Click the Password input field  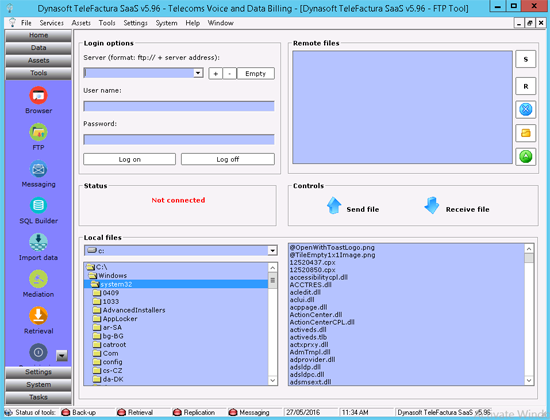[x=179, y=139]
